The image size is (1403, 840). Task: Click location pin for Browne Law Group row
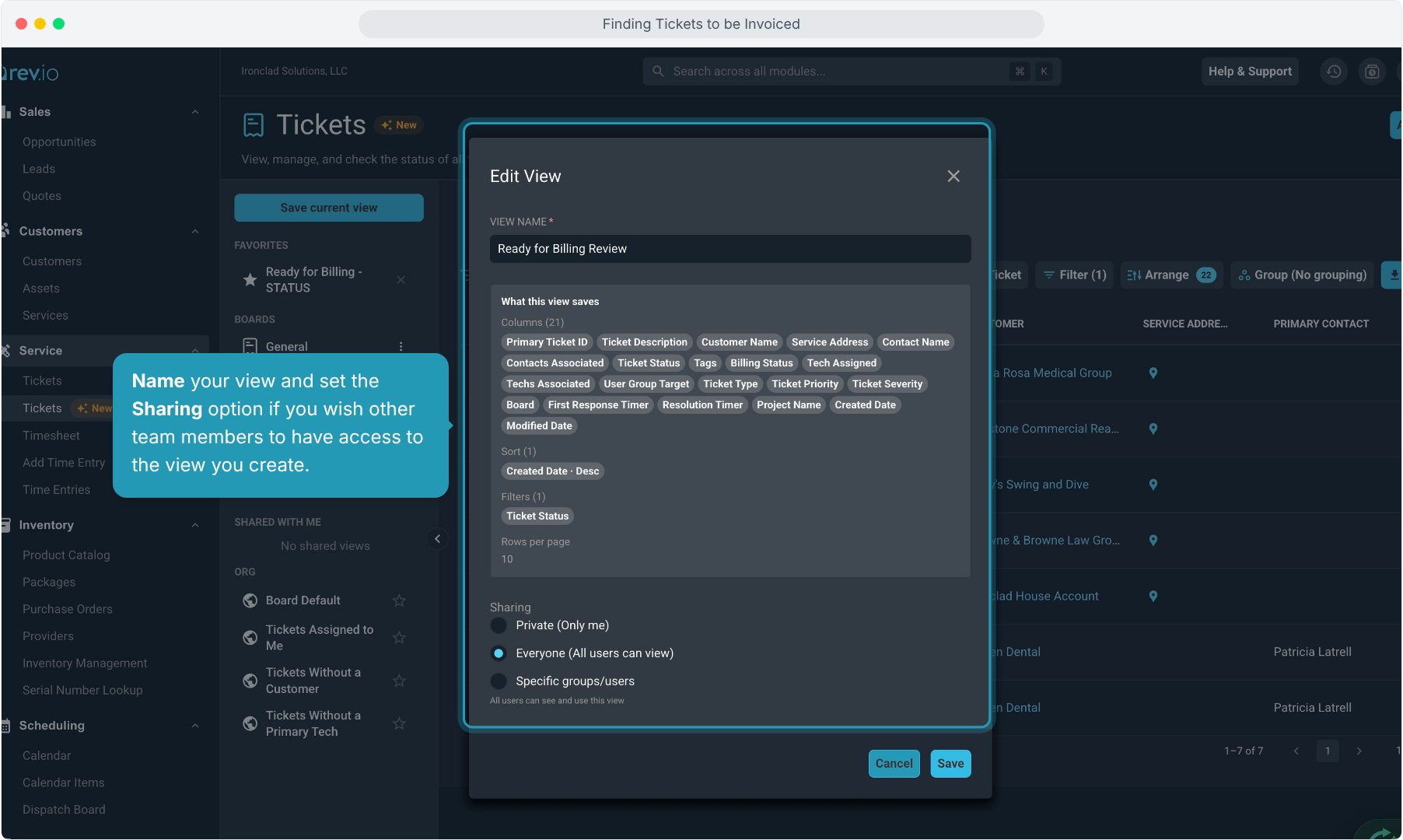[x=1153, y=541]
